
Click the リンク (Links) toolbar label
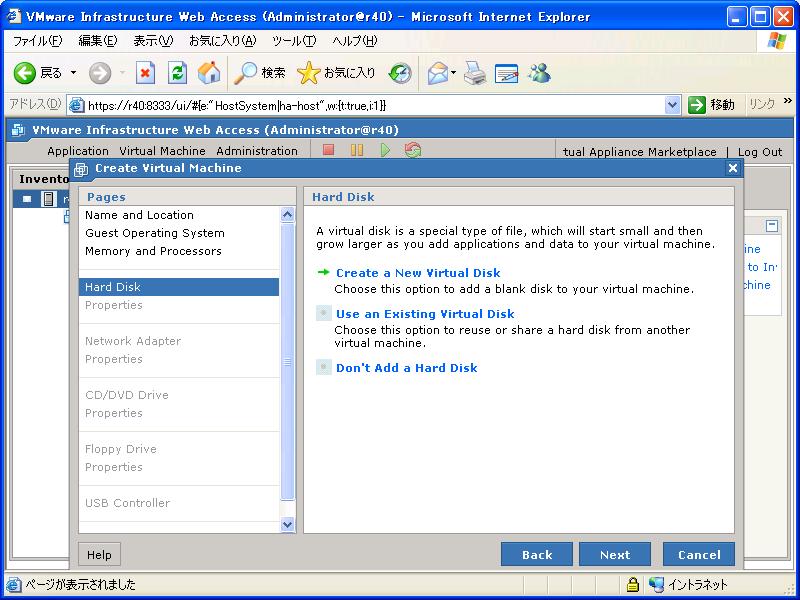pyautogui.click(x=762, y=105)
